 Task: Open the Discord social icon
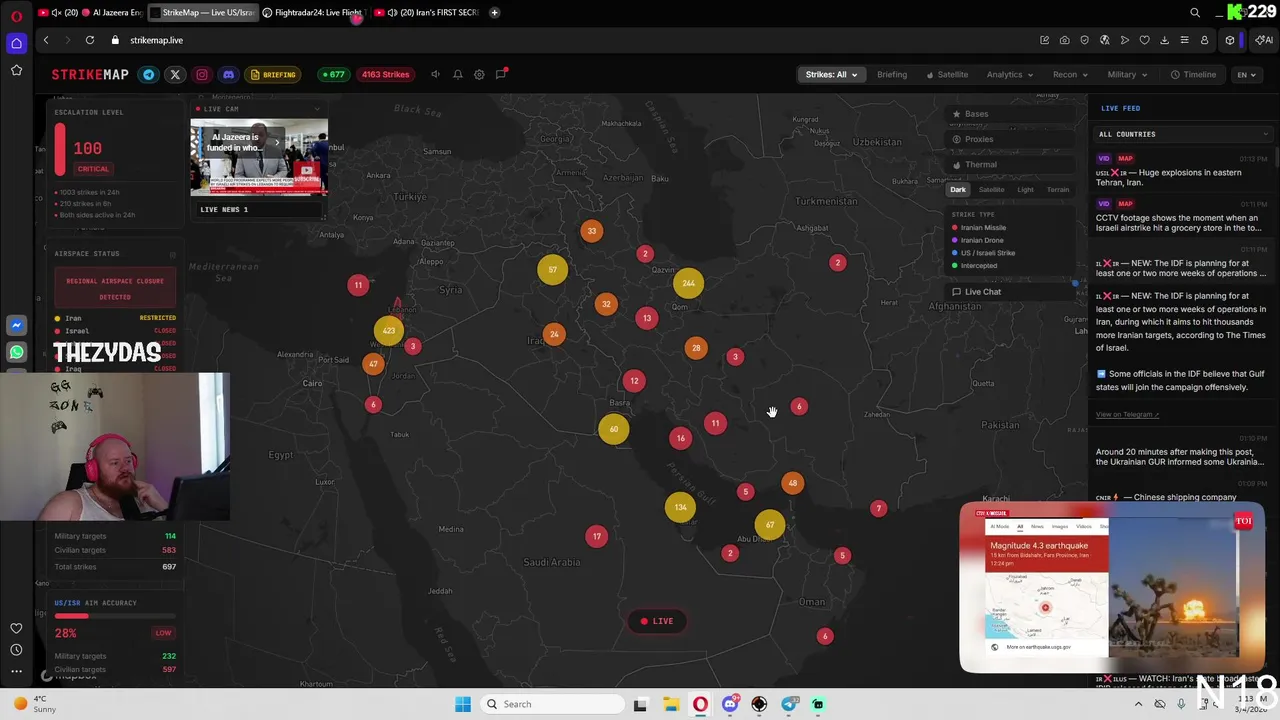[229, 74]
